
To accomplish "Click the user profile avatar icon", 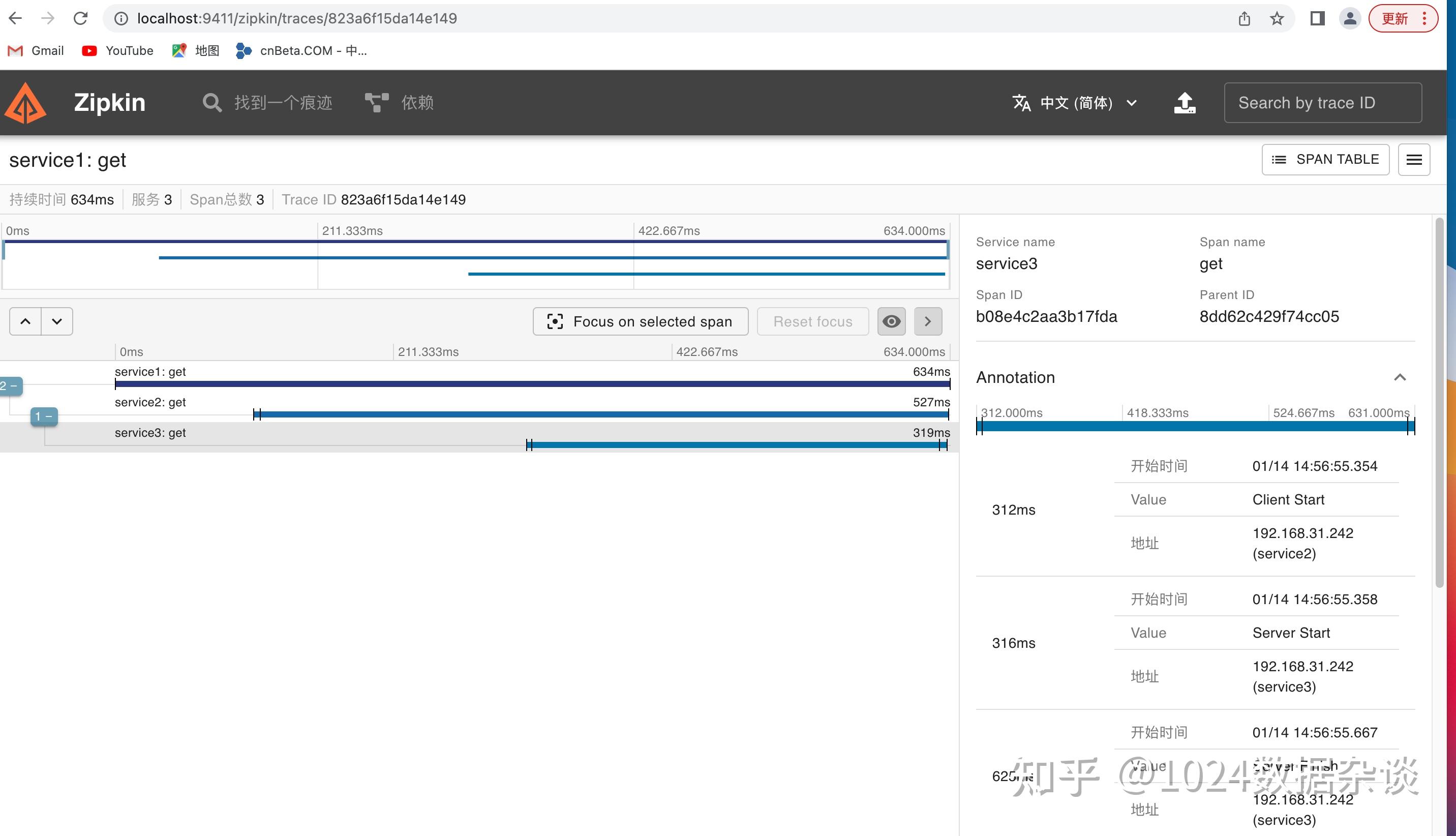I will pyautogui.click(x=1350, y=19).
